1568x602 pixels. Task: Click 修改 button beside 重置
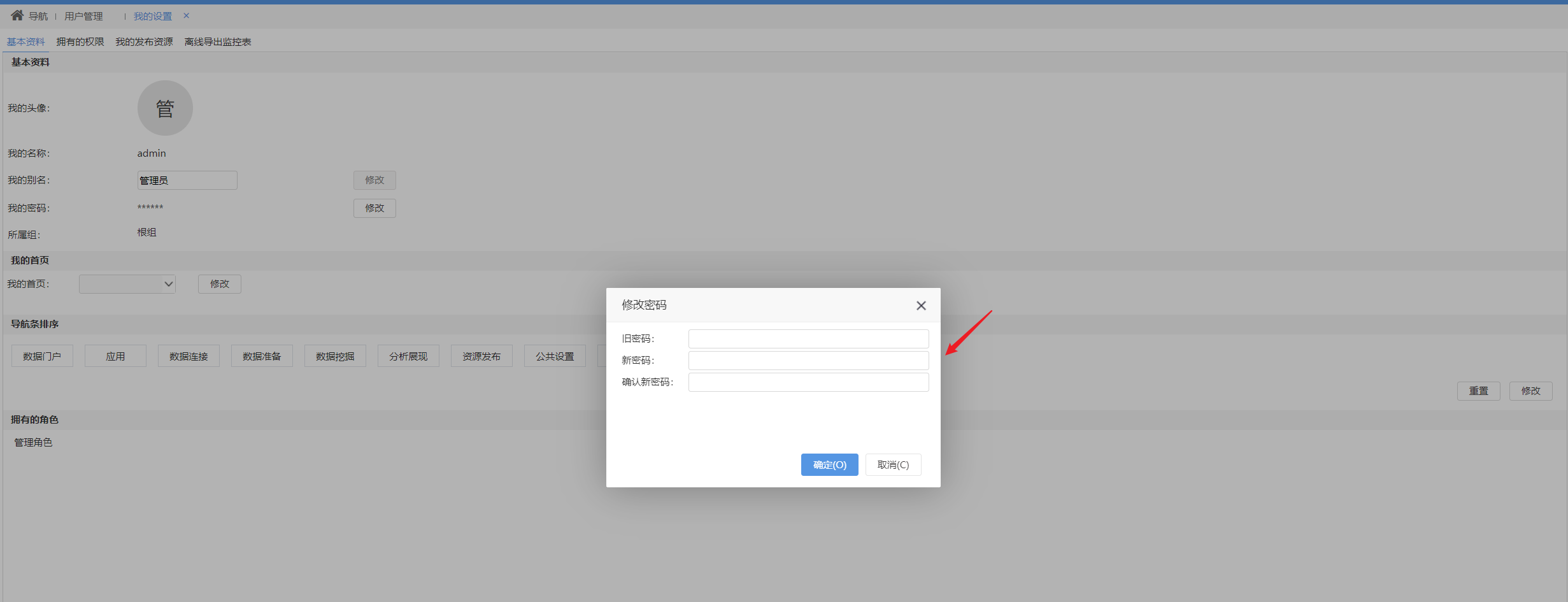point(1530,391)
